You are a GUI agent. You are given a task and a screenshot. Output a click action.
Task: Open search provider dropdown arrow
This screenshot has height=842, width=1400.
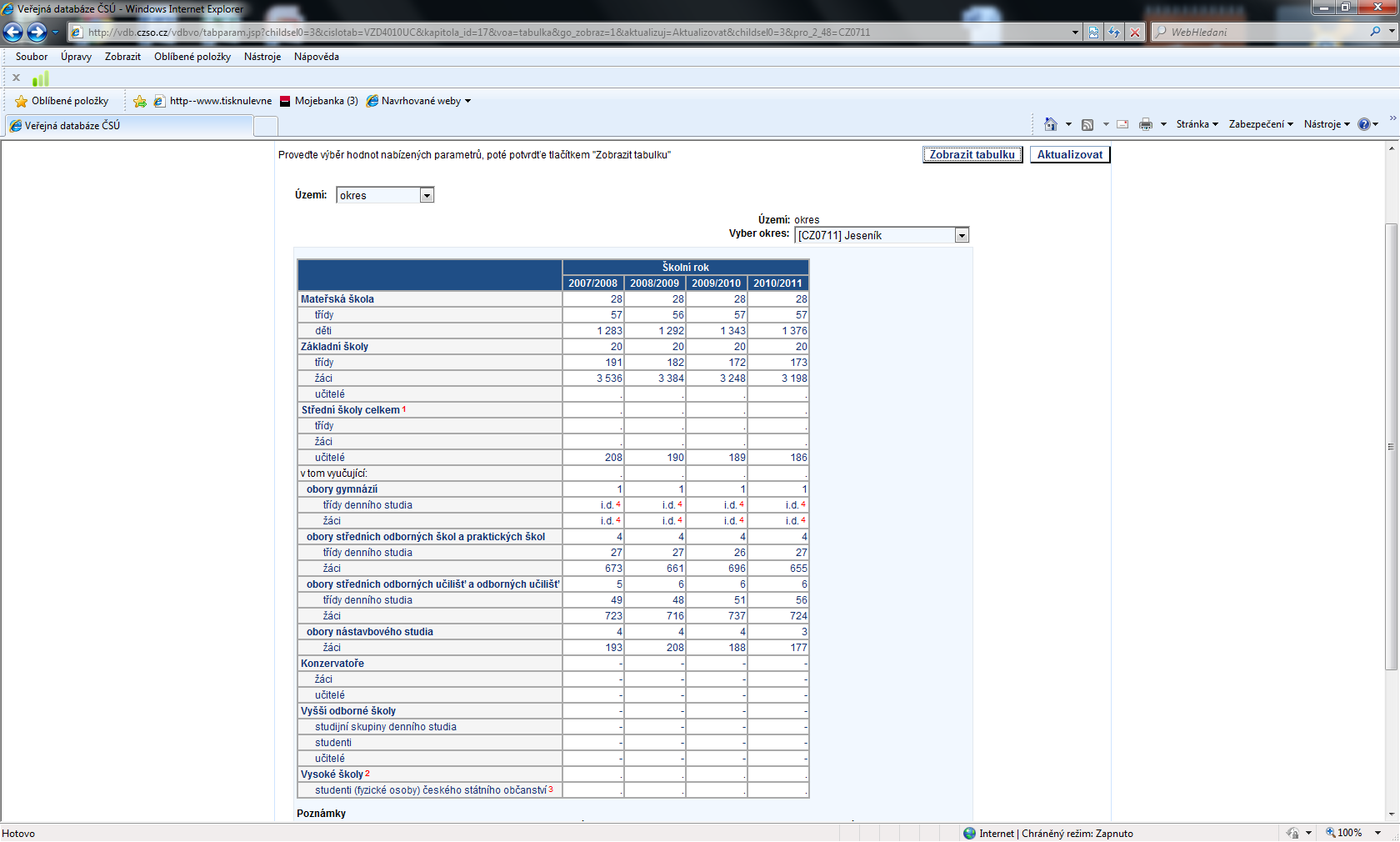pos(1392,32)
